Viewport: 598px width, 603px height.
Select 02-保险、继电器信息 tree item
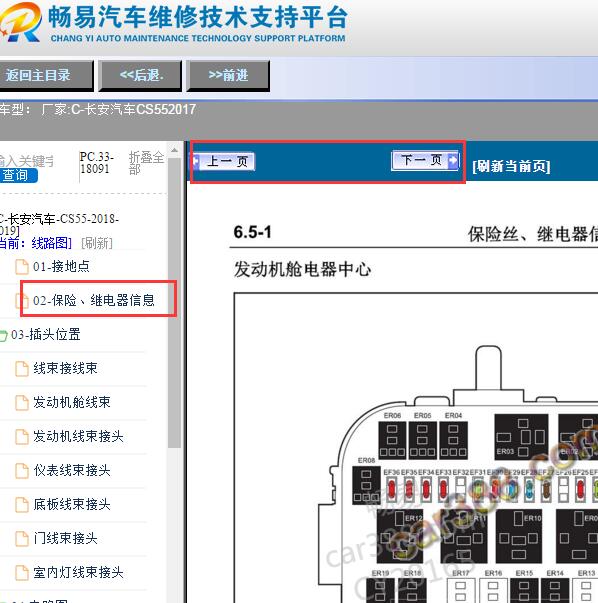[x=93, y=300]
